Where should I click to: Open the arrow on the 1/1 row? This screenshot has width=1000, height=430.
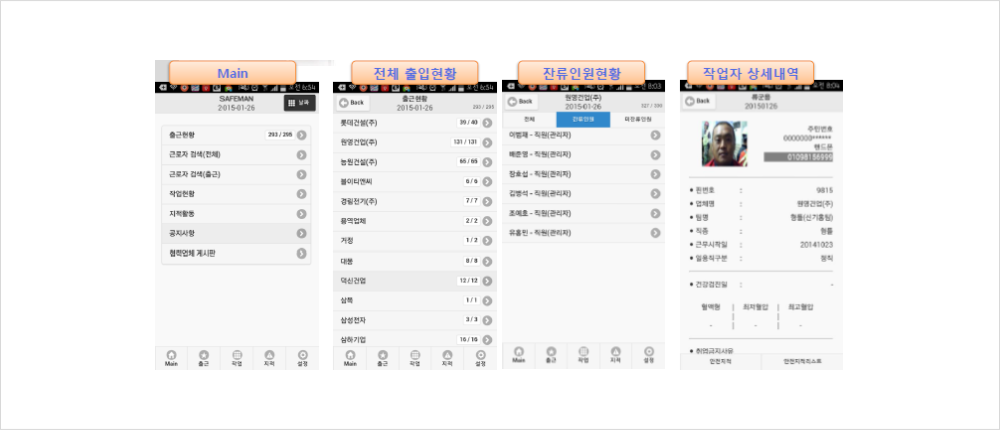(x=487, y=300)
